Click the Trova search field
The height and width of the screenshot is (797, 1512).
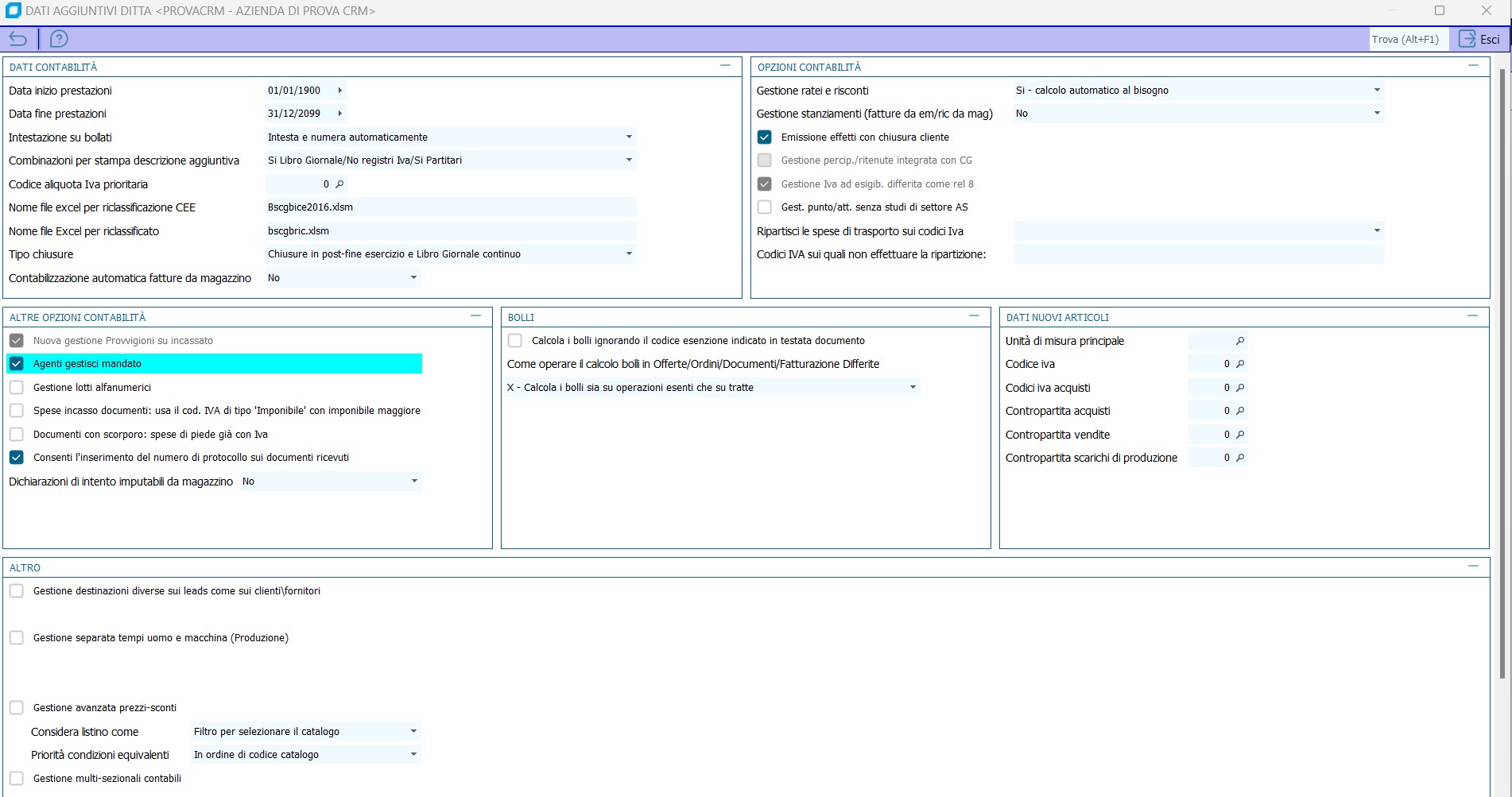(x=1407, y=39)
